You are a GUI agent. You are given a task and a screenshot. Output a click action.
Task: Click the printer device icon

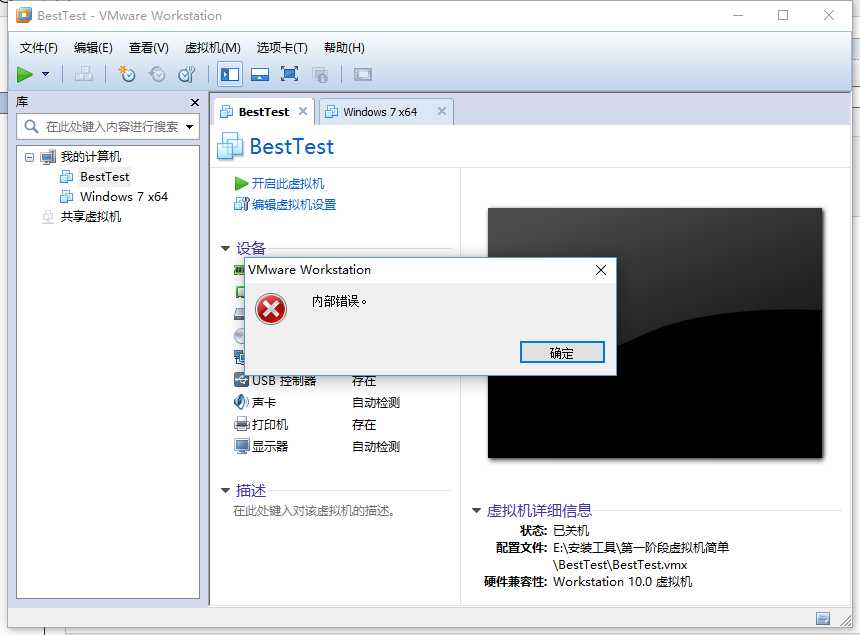pyautogui.click(x=241, y=424)
